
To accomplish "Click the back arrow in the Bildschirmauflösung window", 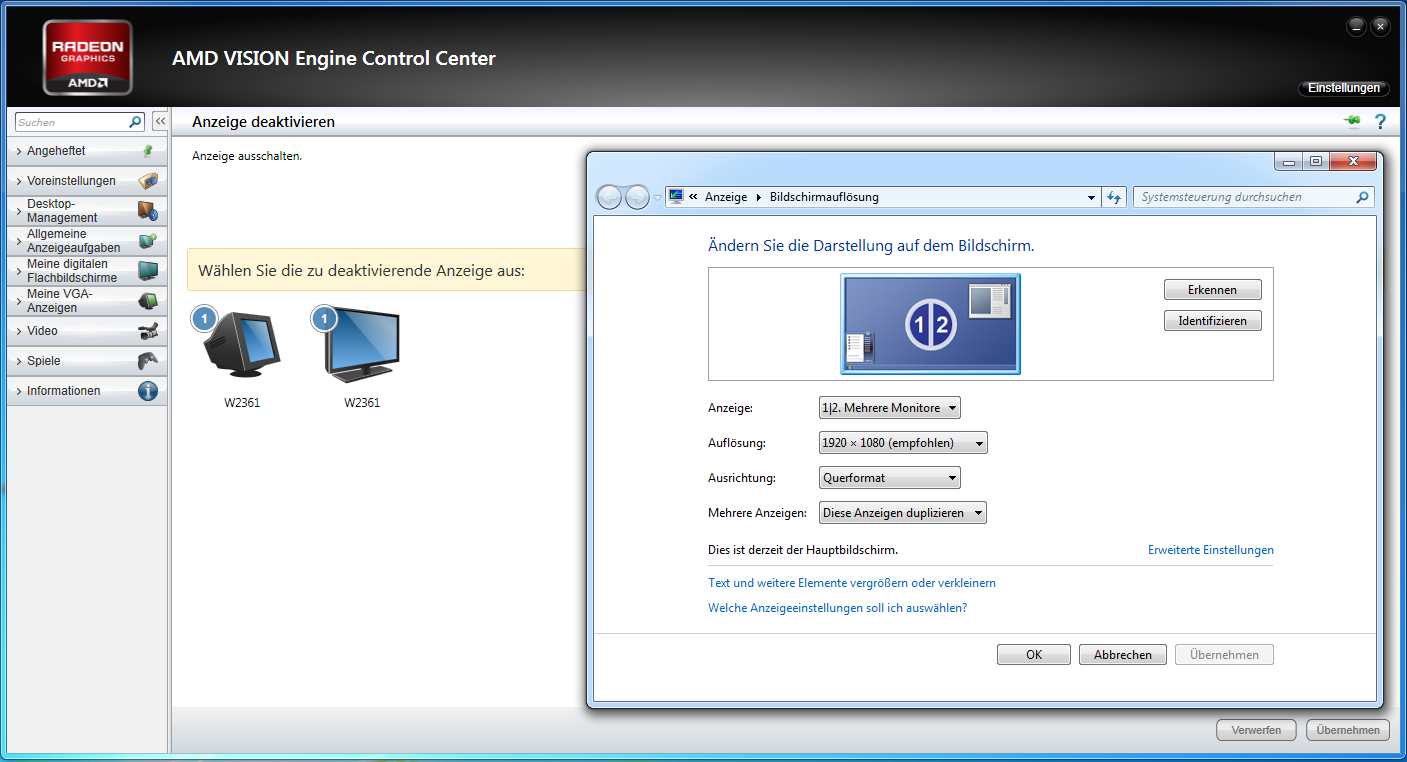I will click(x=609, y=197).
